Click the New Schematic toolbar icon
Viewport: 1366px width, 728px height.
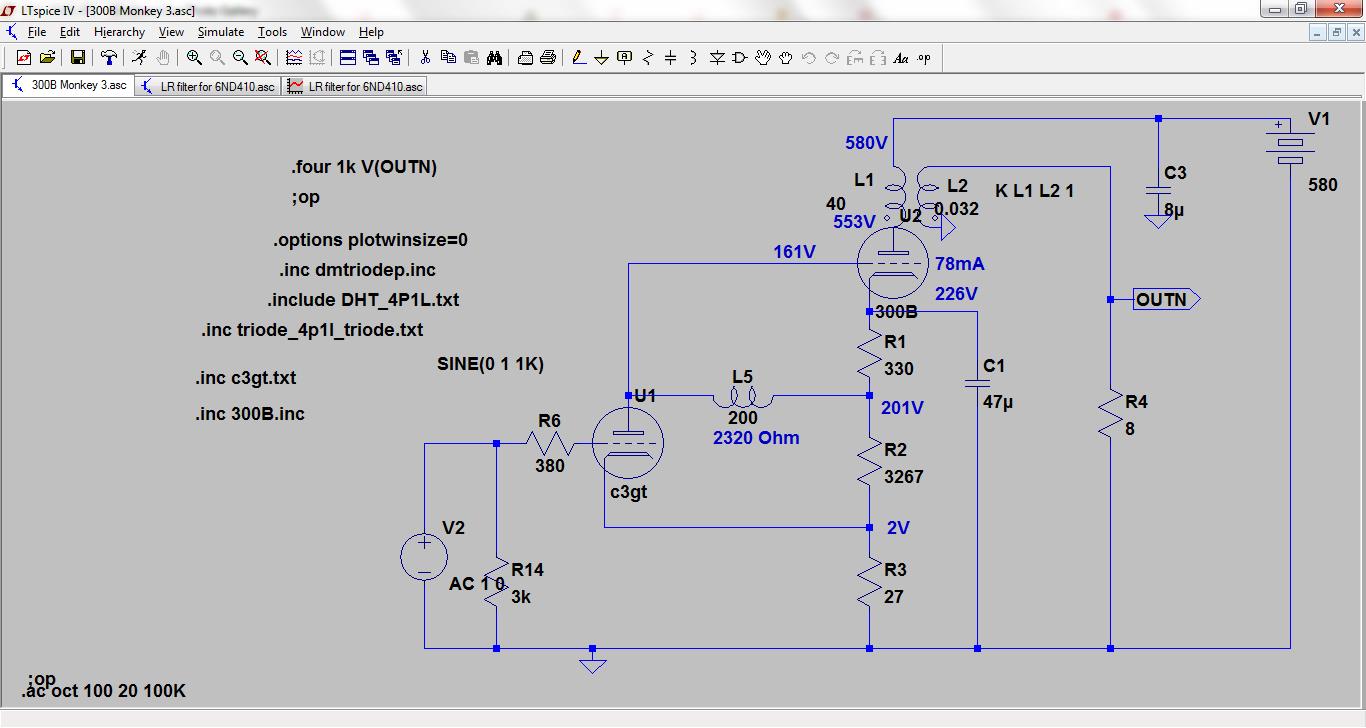(24, 58)
